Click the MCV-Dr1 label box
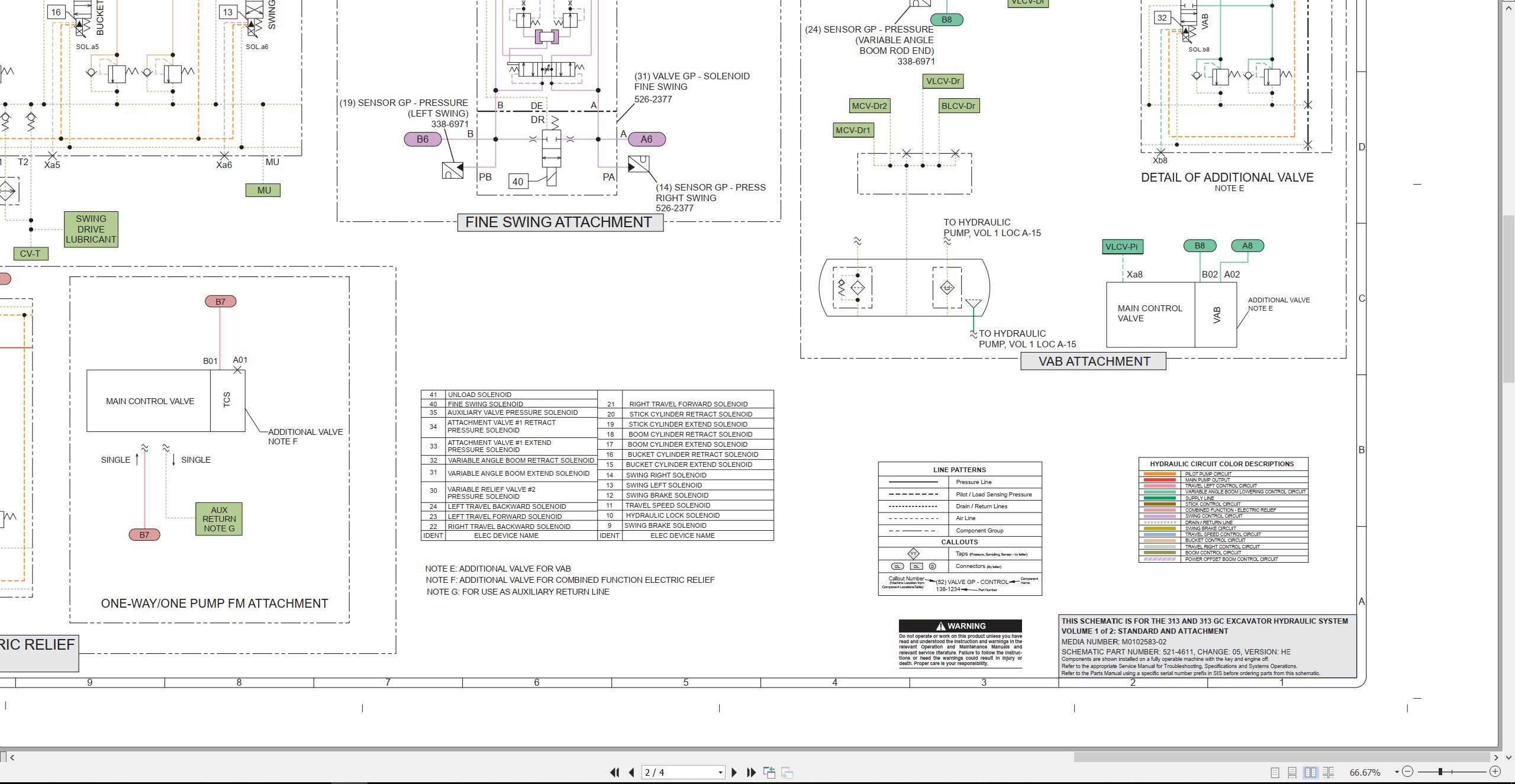Viewport: 1515px width, 784px height. tap(853, 130)
